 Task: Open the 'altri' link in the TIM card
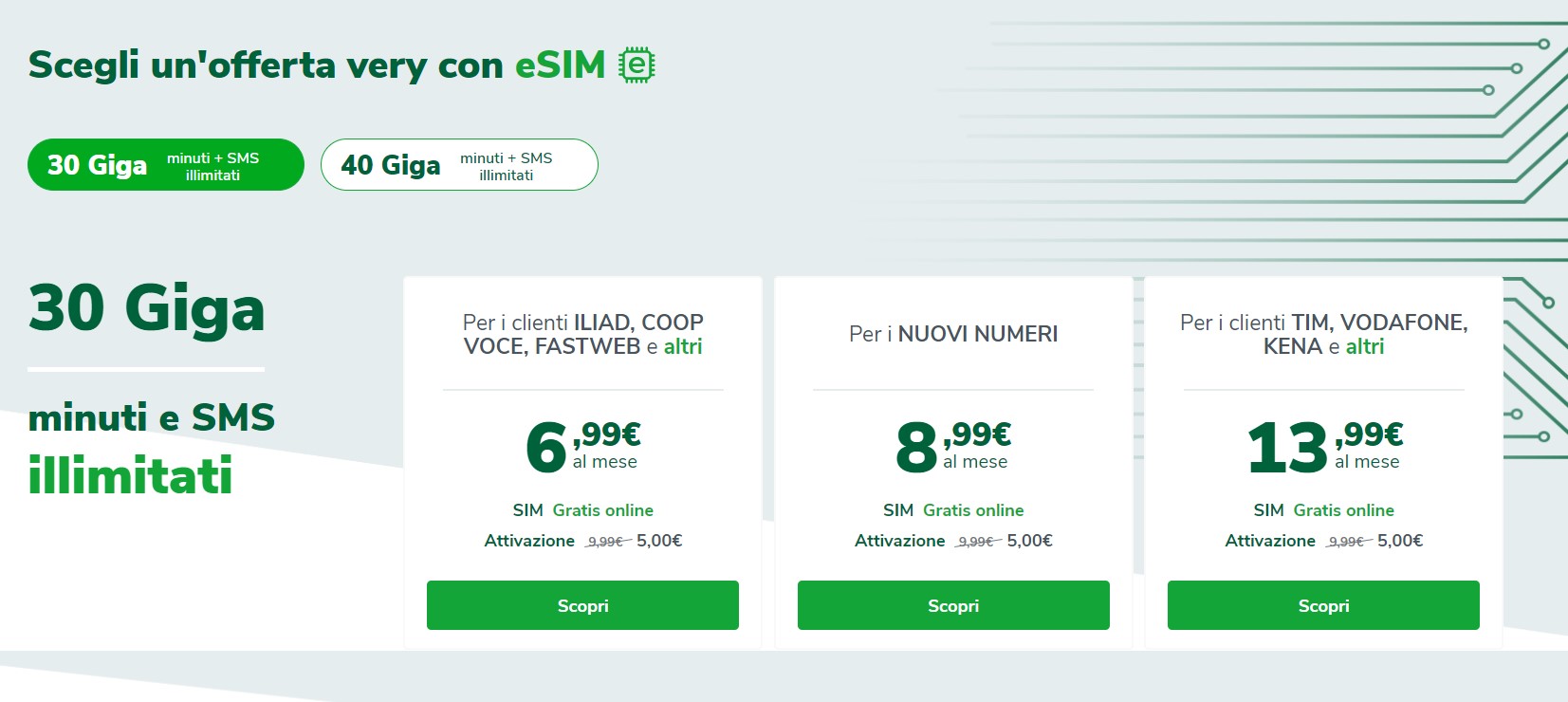1365,347
